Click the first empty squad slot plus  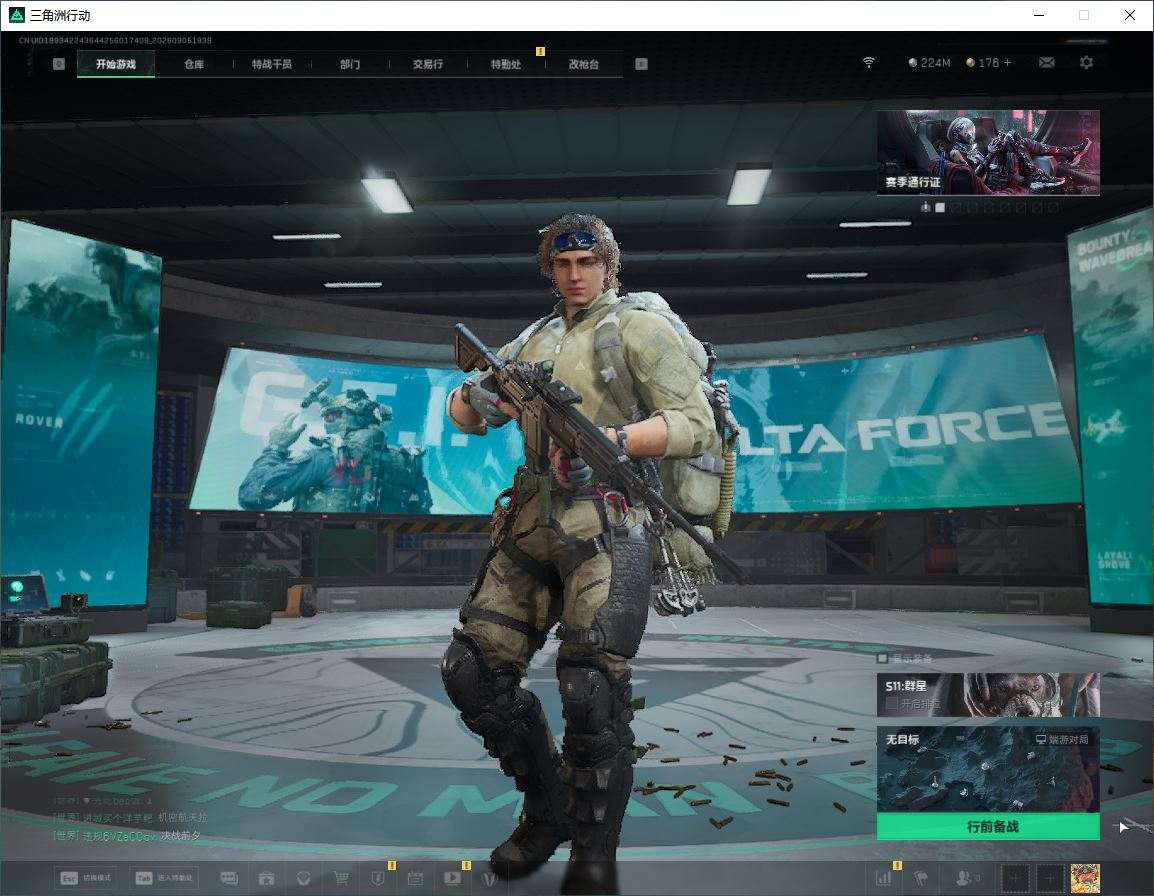pos(1014,878)
